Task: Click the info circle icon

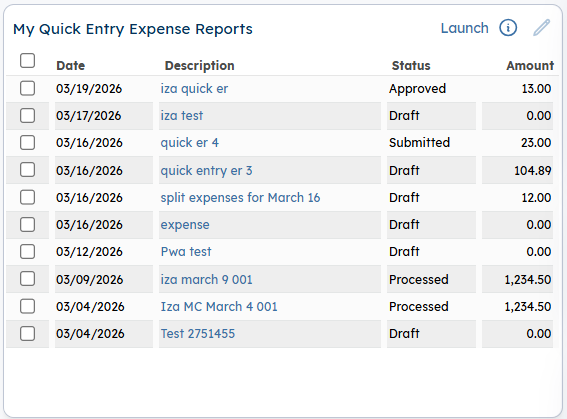Action: click(x=508, y=28)
